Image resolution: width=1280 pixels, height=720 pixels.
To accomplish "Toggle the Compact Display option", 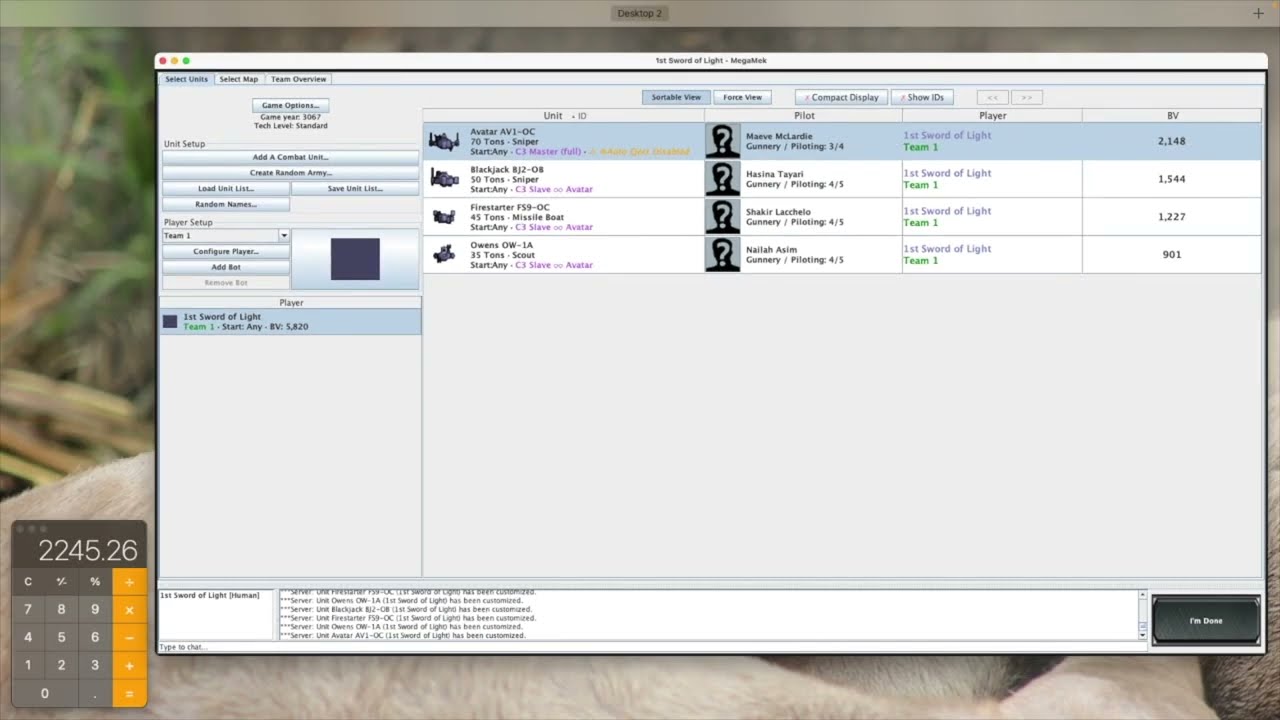I will click(841, 97).
